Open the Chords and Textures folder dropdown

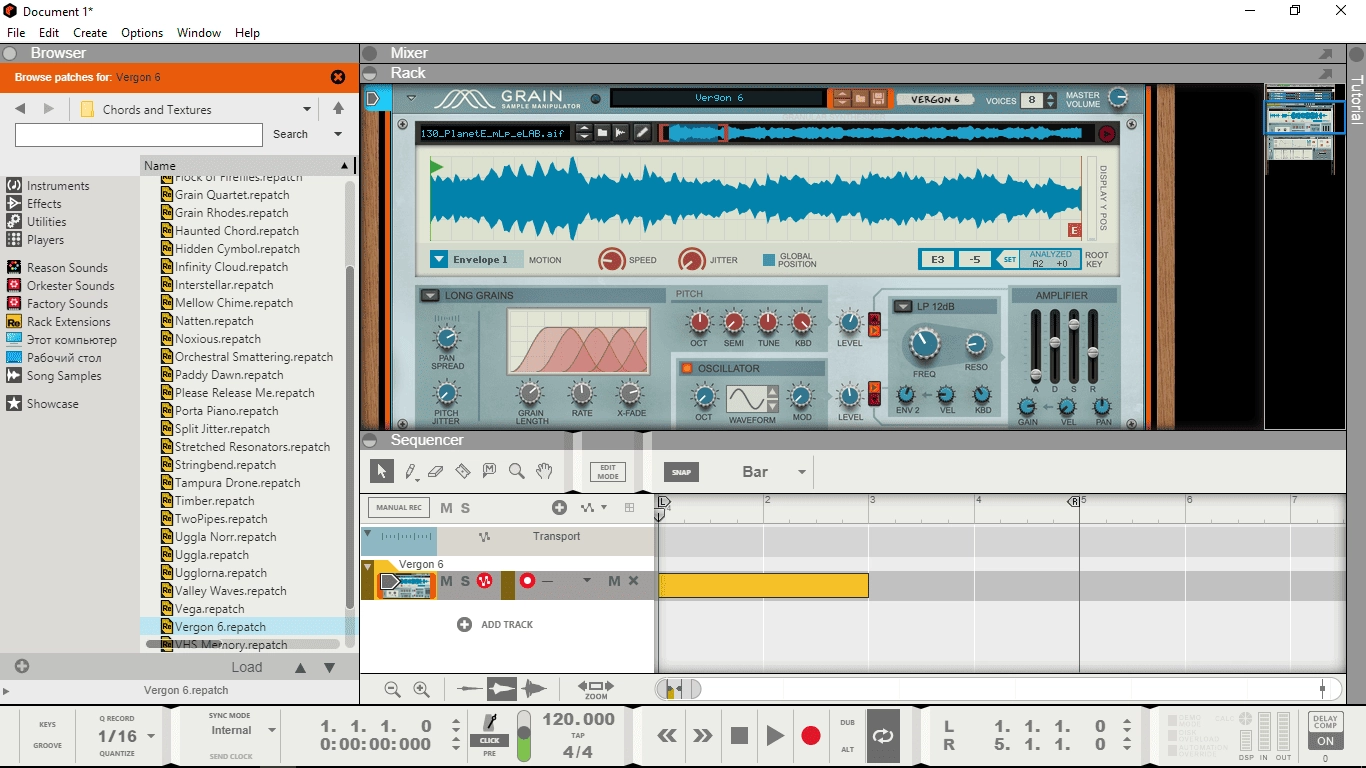(x=307, y=109)
